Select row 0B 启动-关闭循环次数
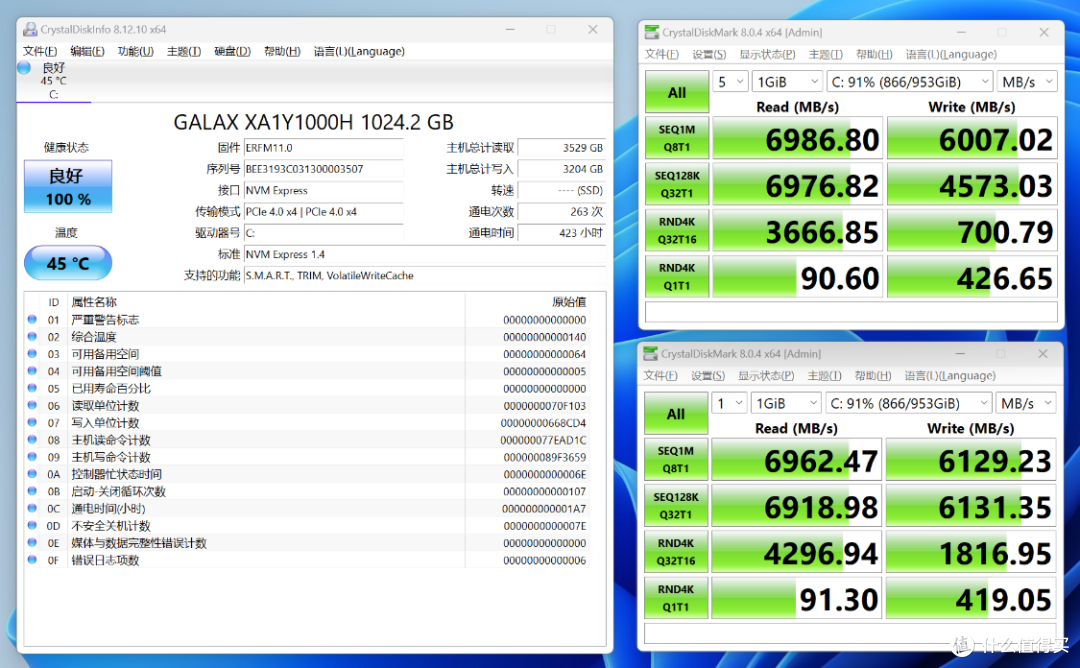Image resolution: width=1080 pixels, height=668 pixels. click(308, 491)
